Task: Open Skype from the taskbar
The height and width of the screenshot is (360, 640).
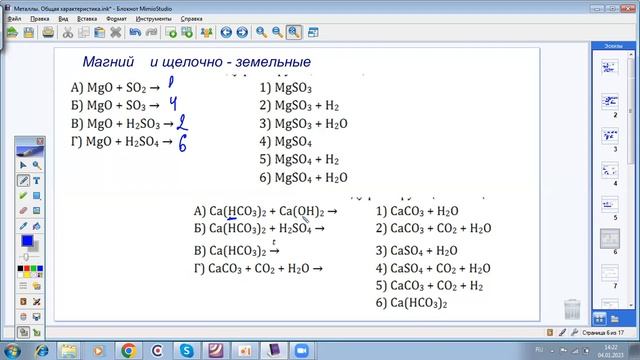Action: tap(187, 351)
